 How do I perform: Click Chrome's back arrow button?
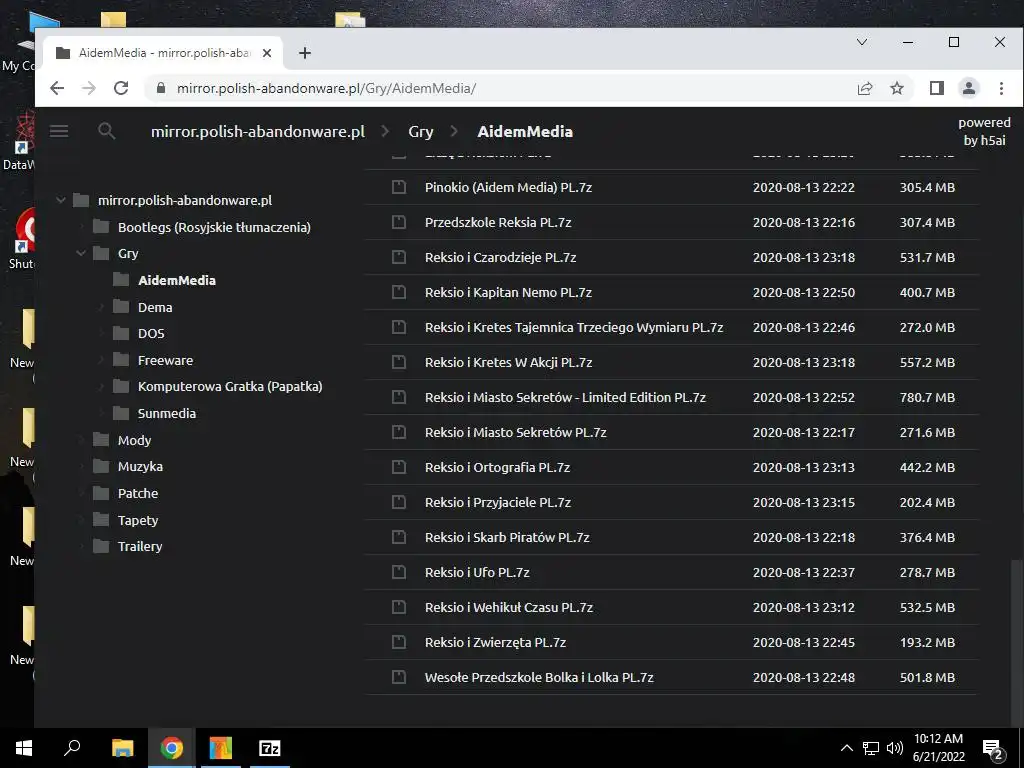click(57, 88)
